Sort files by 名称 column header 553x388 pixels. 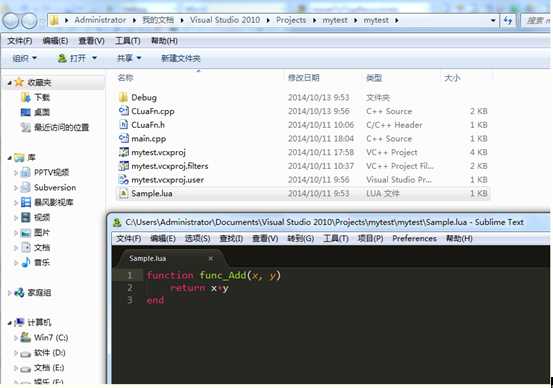click(x=125, y=78)
